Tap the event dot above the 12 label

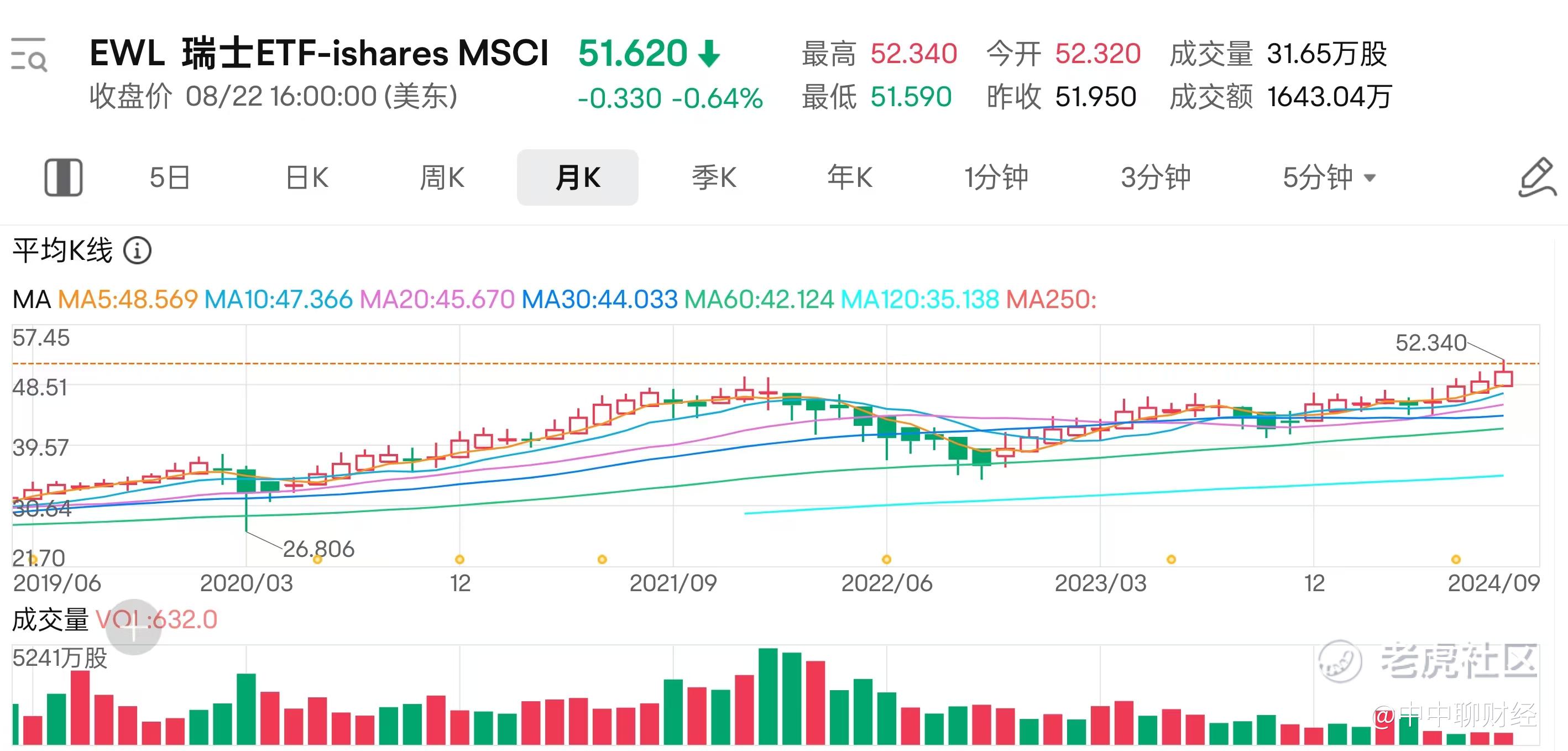pos(459,559)
